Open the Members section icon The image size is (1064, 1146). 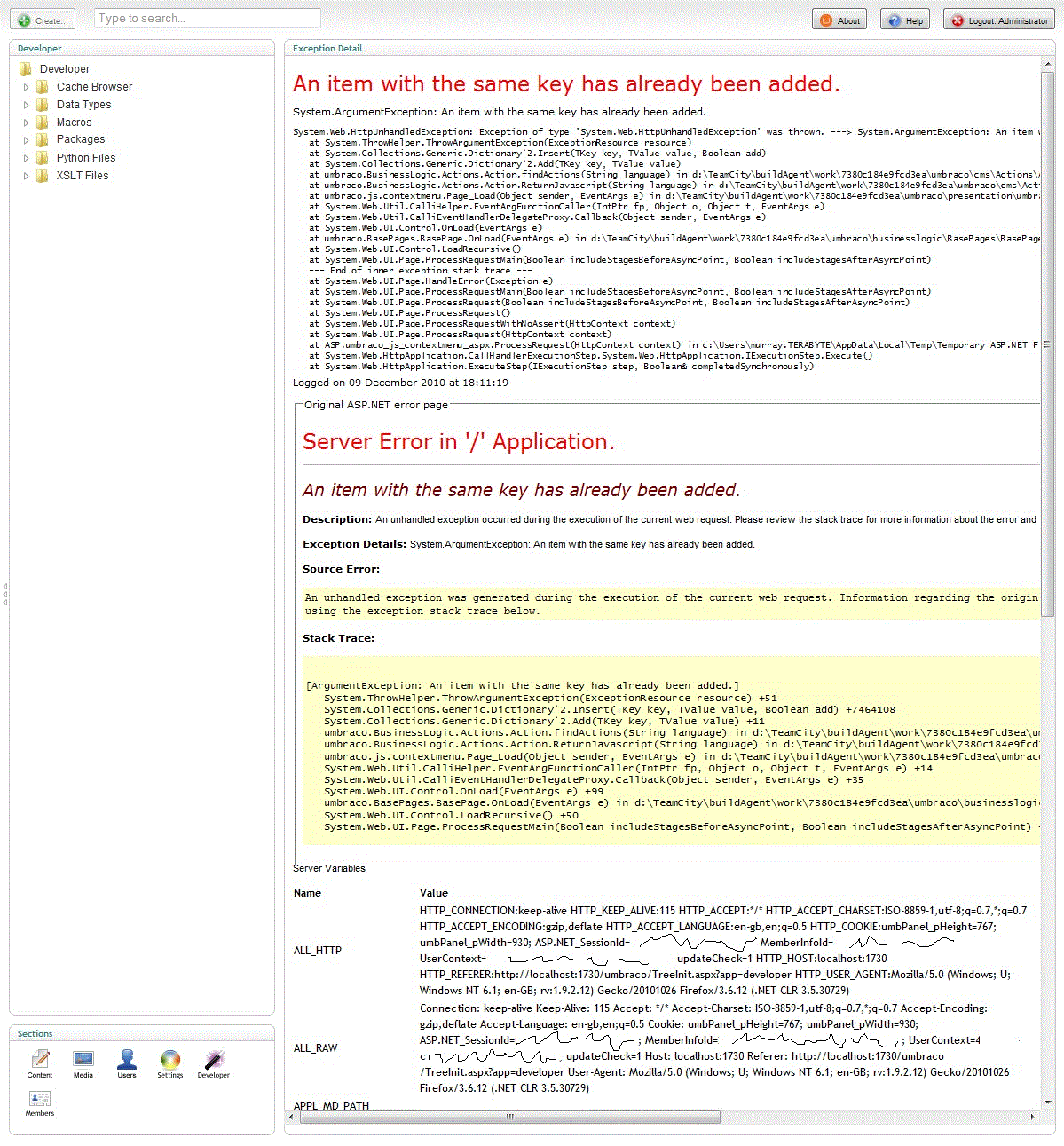click(40, 1098)
